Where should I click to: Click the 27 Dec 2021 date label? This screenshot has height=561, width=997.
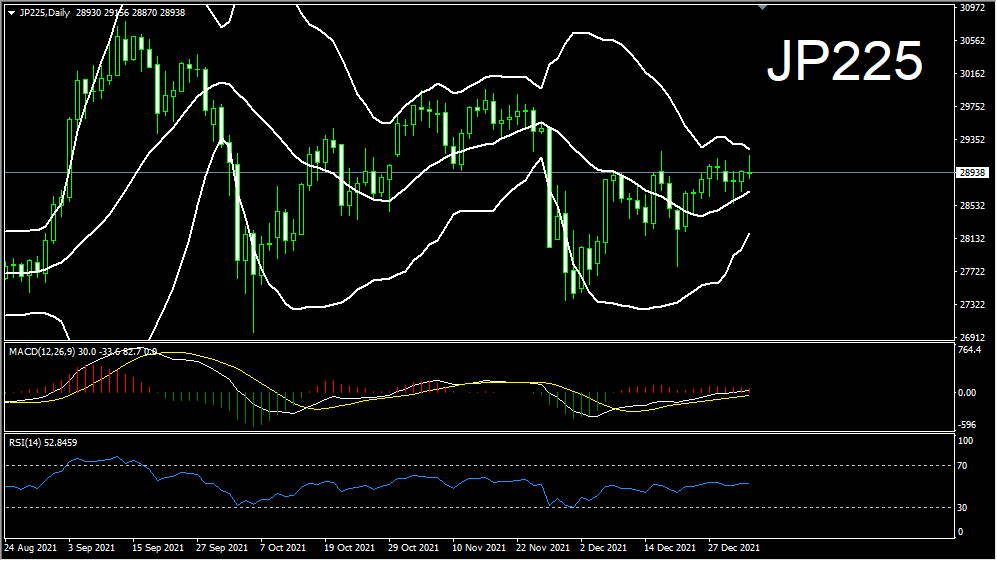tap(733, 548)
